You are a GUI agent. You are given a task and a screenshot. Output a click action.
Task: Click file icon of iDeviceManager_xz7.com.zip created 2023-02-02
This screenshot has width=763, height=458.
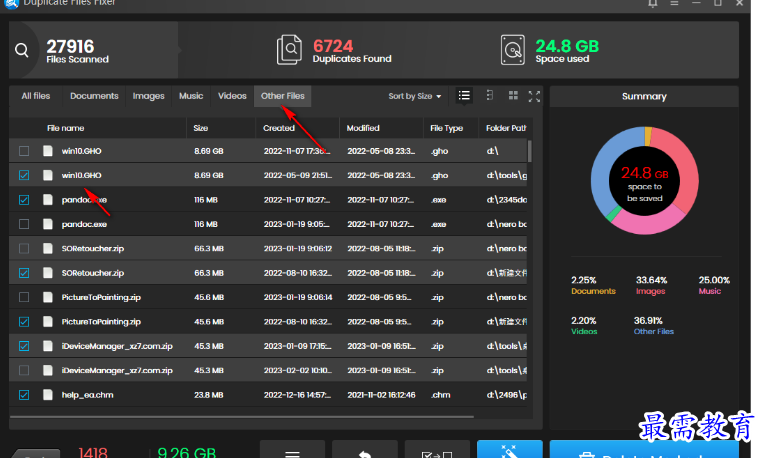[x=48, y=370]
